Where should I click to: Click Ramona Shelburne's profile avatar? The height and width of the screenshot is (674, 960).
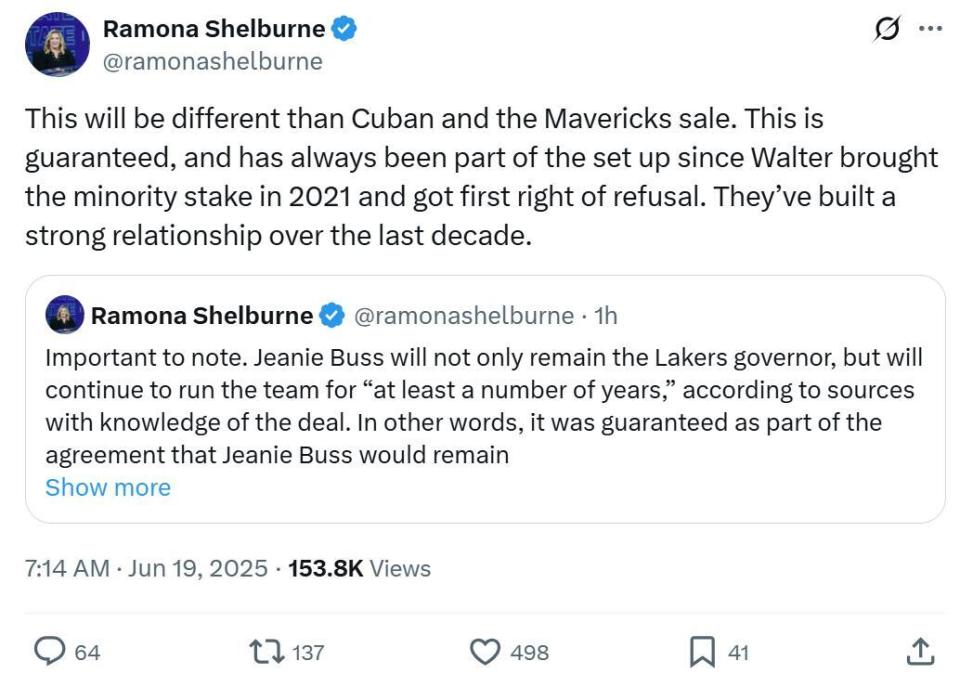[57, 45]
